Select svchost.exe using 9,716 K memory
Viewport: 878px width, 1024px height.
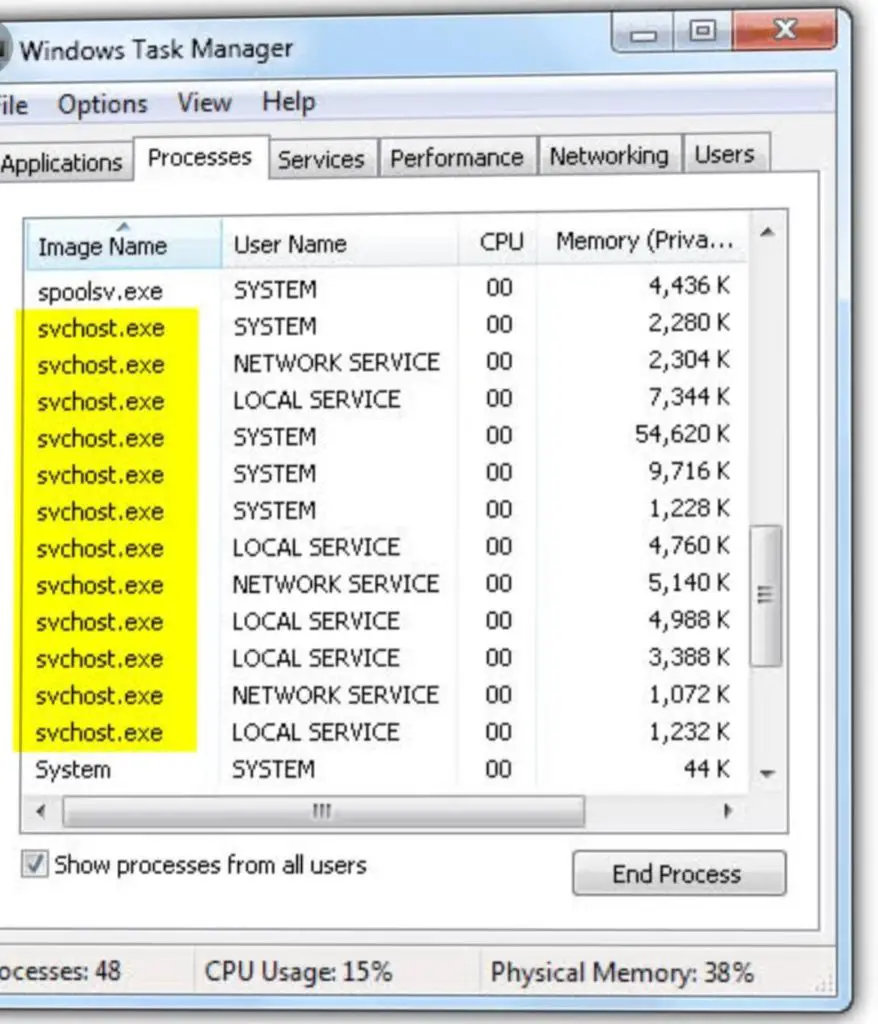385,473
